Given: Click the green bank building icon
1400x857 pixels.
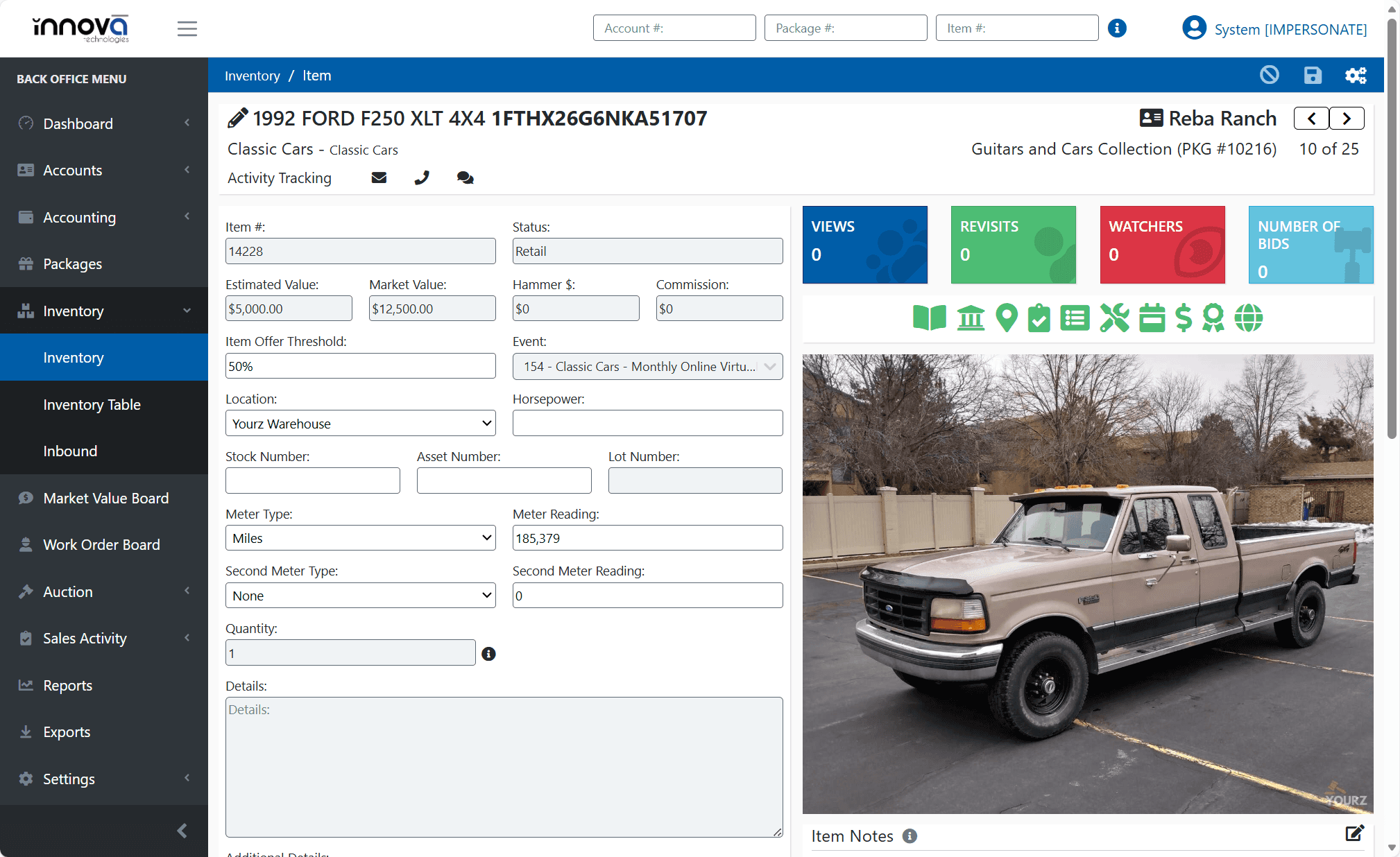Looking at the screenshot, I should pos(971,318).
